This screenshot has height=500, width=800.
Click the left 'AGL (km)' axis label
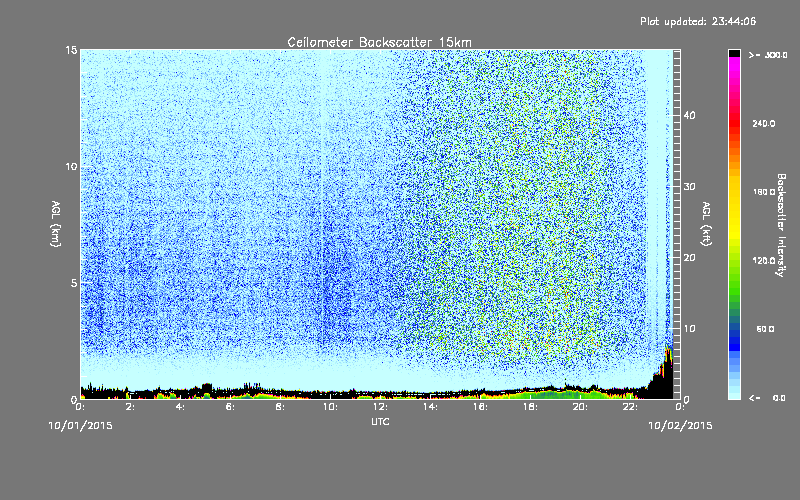56,223
